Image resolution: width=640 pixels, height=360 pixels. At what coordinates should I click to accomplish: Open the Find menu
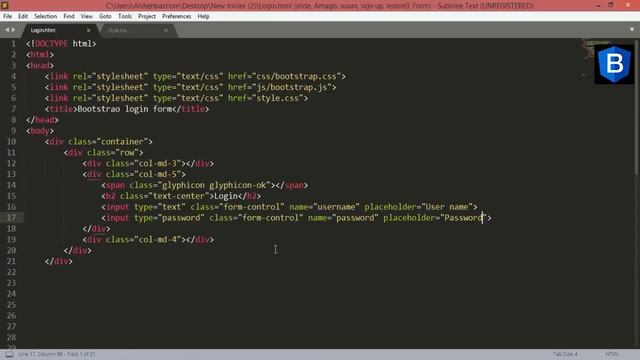69,16
